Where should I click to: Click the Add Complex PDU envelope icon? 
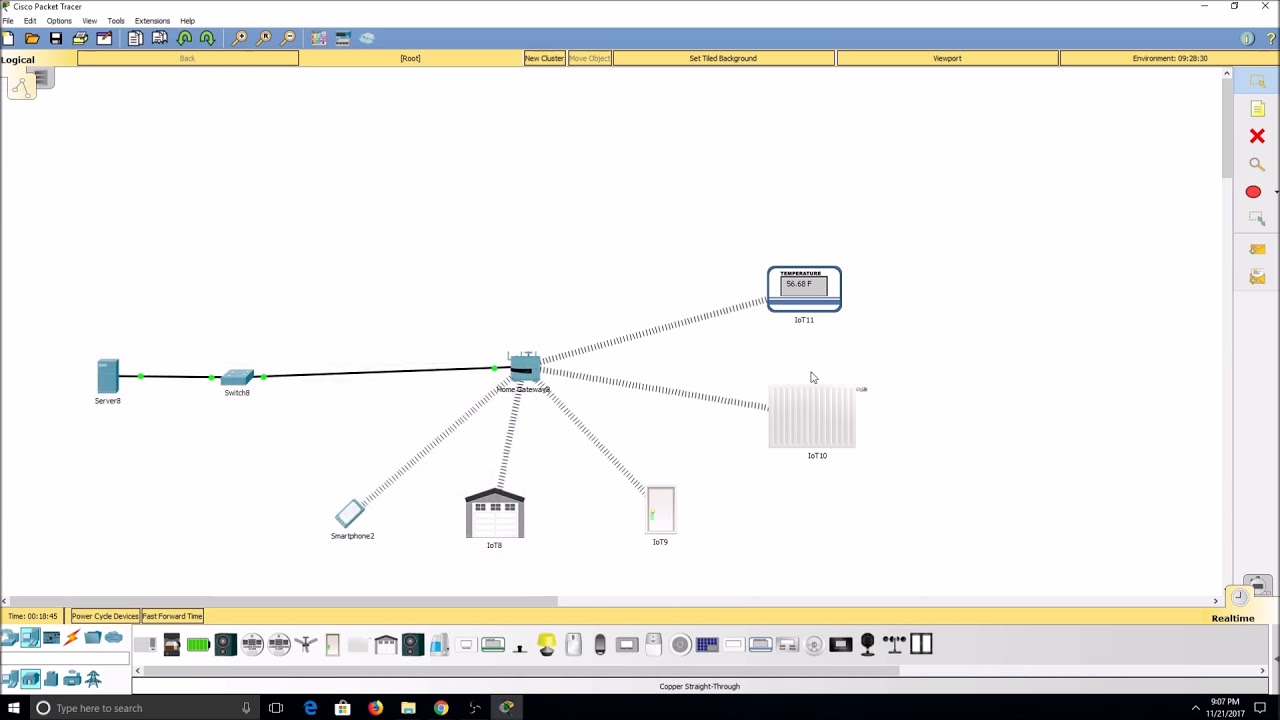pyautogui.click(x=1257, y=277)
